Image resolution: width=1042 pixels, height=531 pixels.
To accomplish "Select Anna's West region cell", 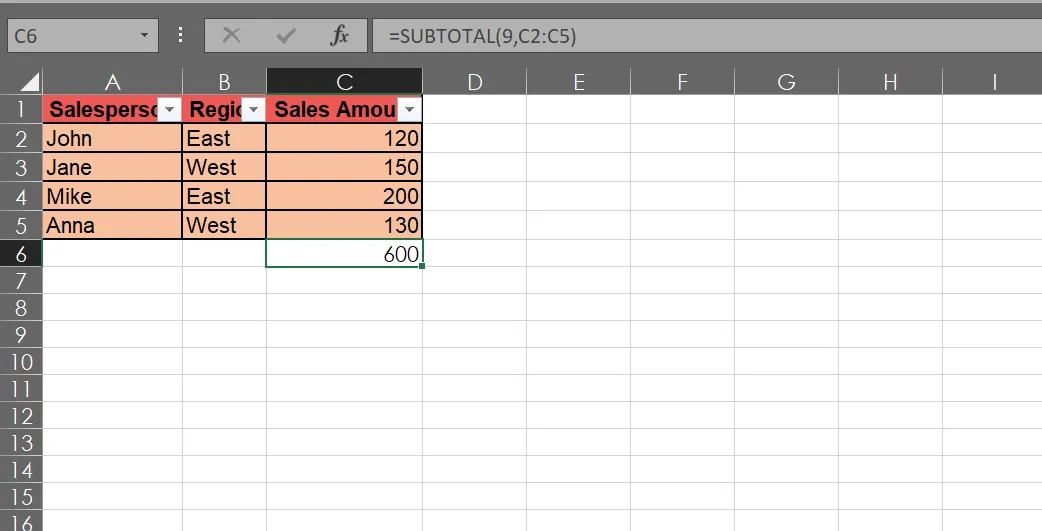I will [224, 225].
